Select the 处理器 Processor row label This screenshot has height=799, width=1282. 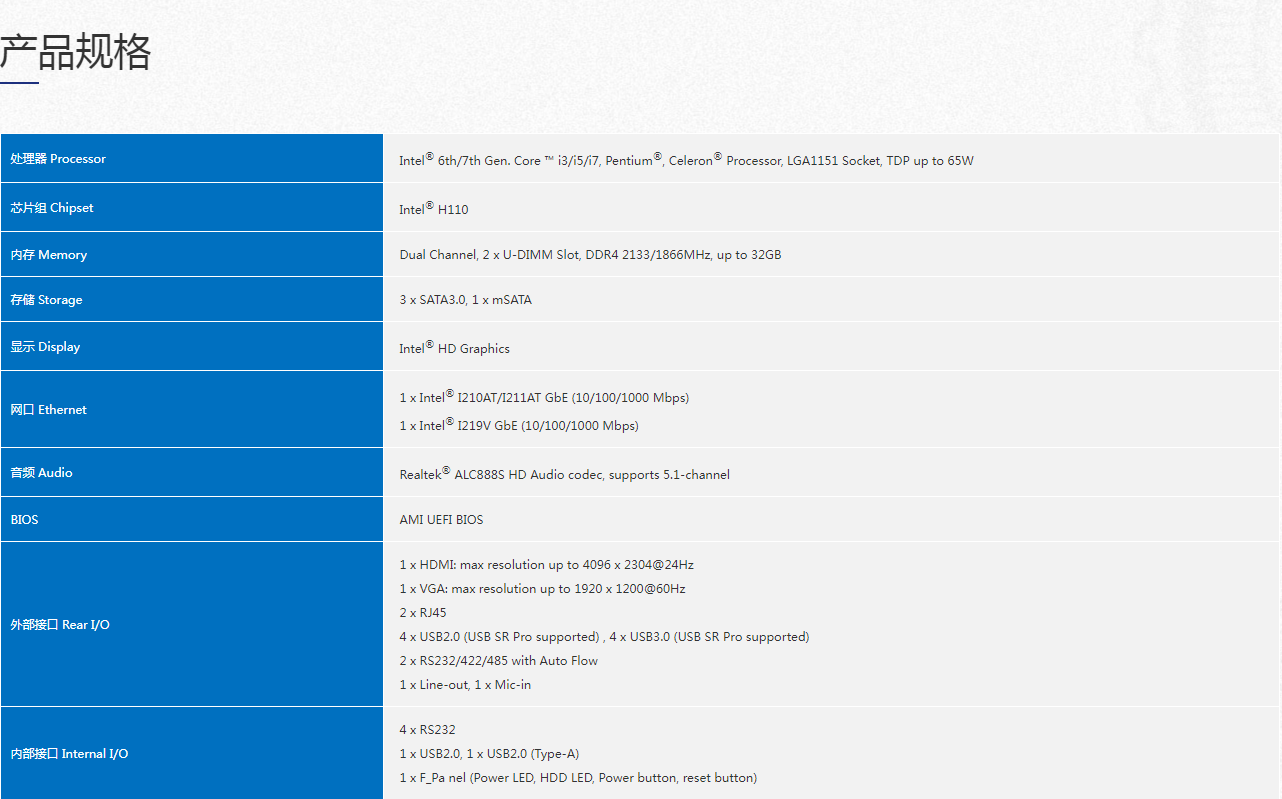58,159
